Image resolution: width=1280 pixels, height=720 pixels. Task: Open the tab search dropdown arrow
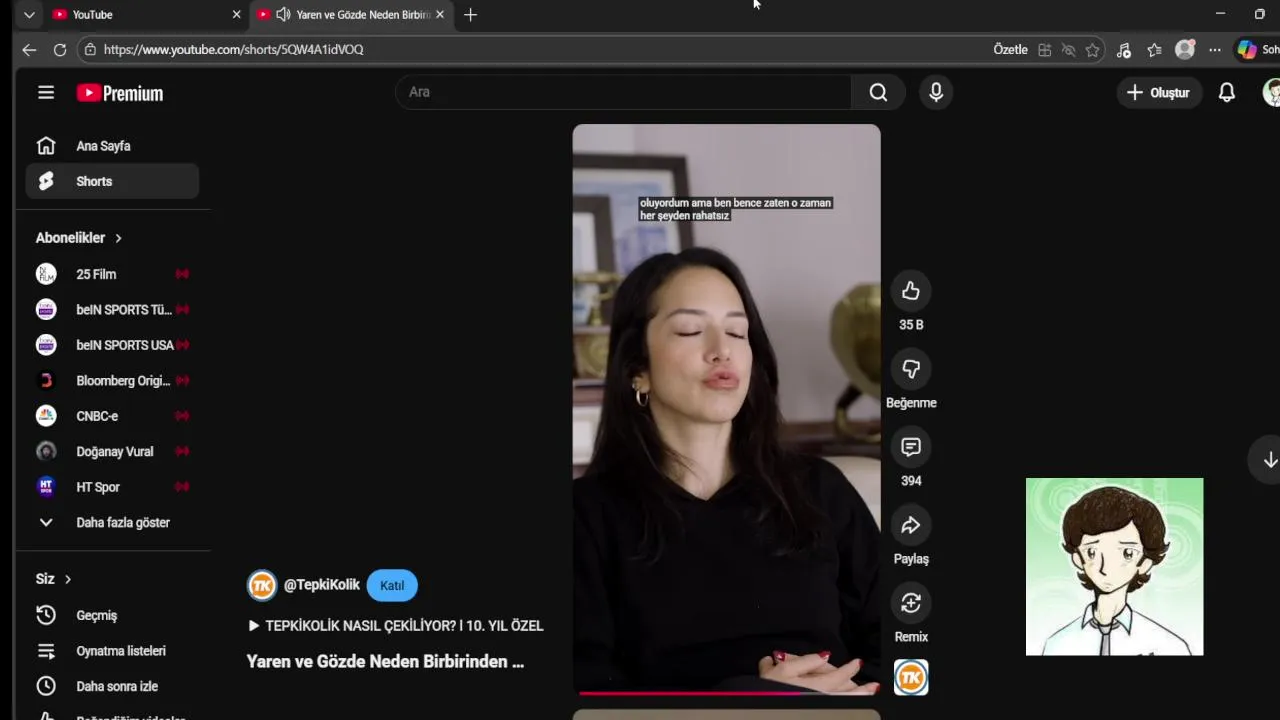coord(29,15)
